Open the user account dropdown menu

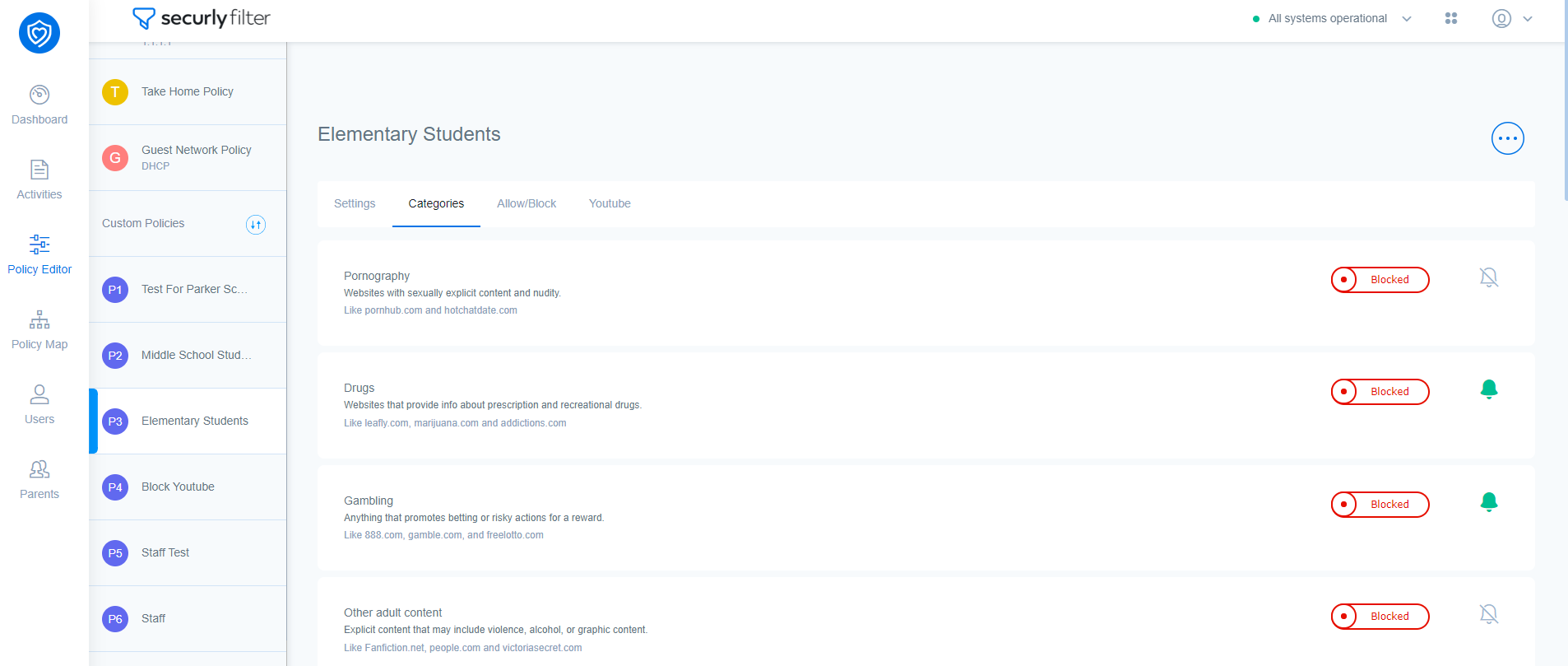(1512, 18)
